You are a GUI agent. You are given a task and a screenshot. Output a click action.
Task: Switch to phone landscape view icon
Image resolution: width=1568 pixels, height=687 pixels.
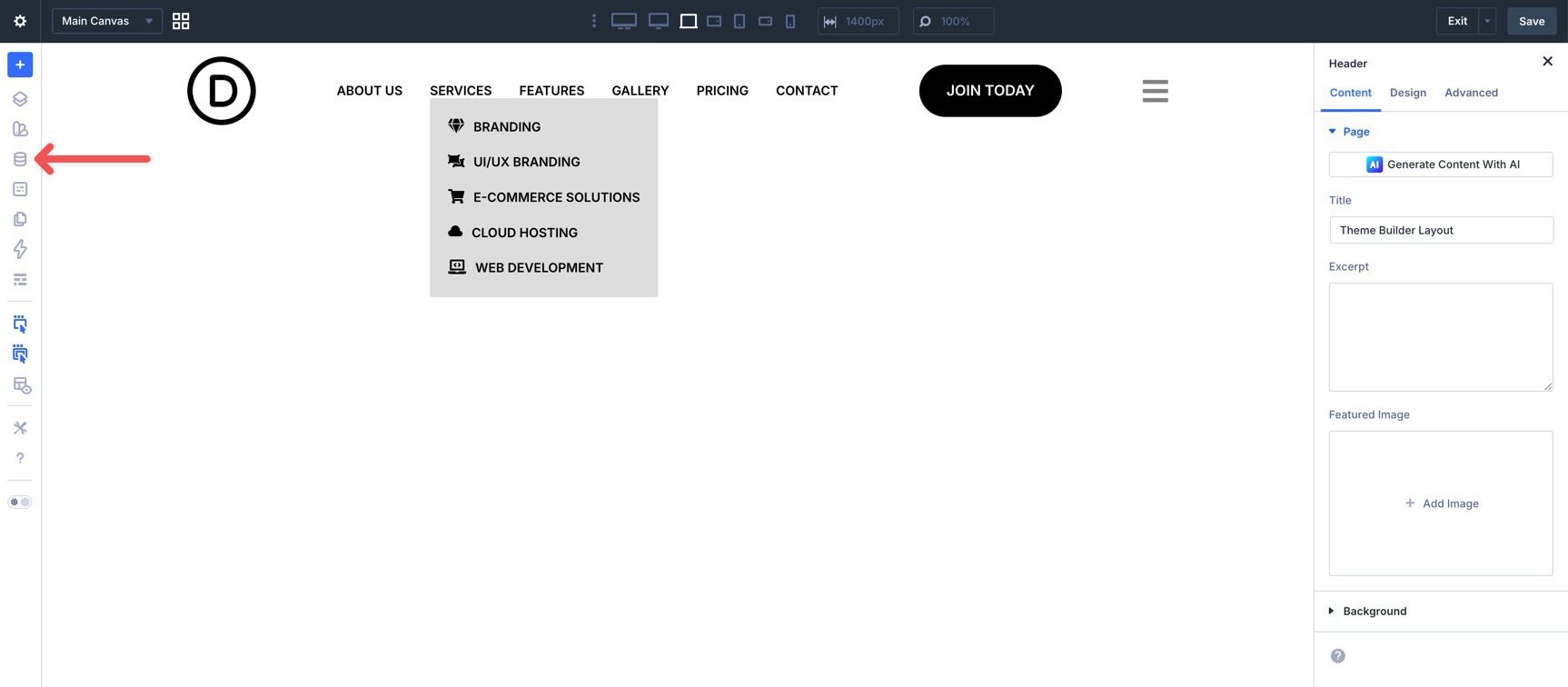(765, 21)
